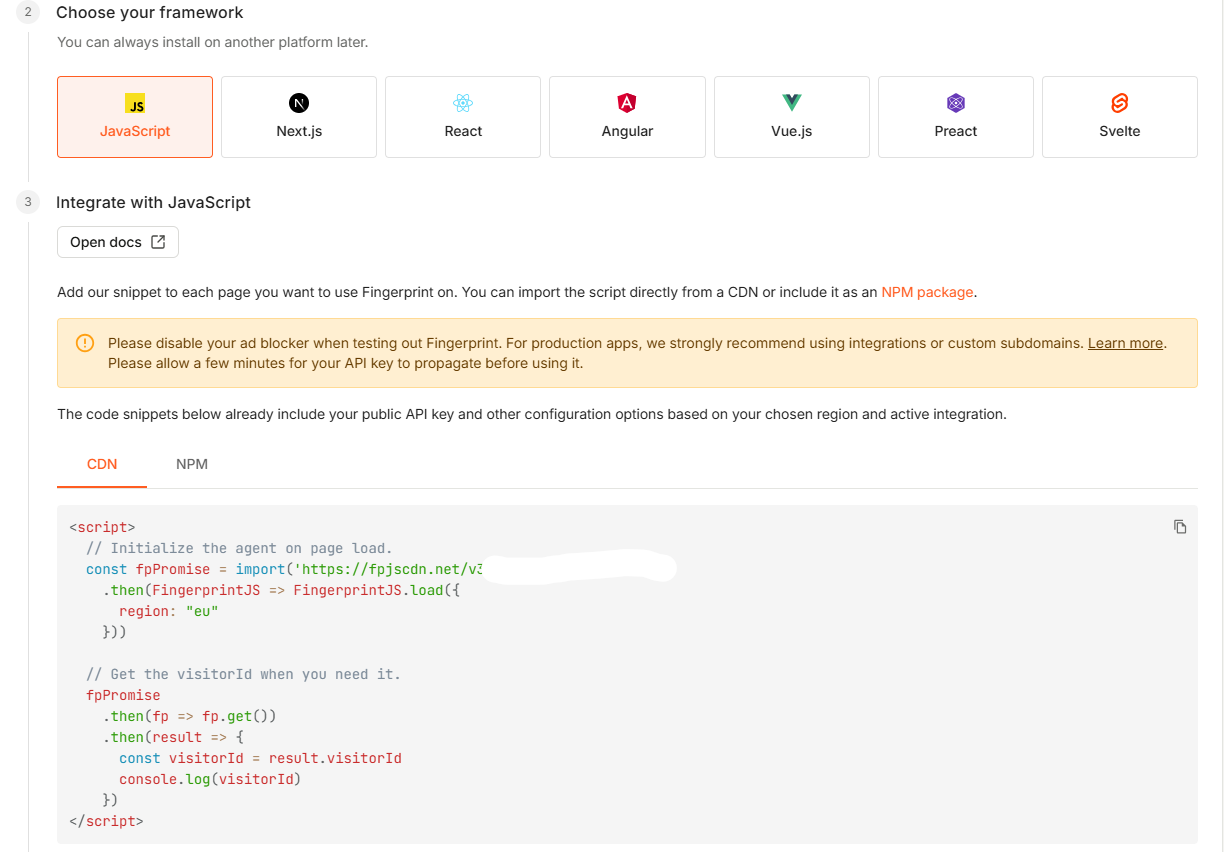Click the 'You can always install on another platform later.' text
Viewport: 1224px width, 852px height.
point(213,42)
